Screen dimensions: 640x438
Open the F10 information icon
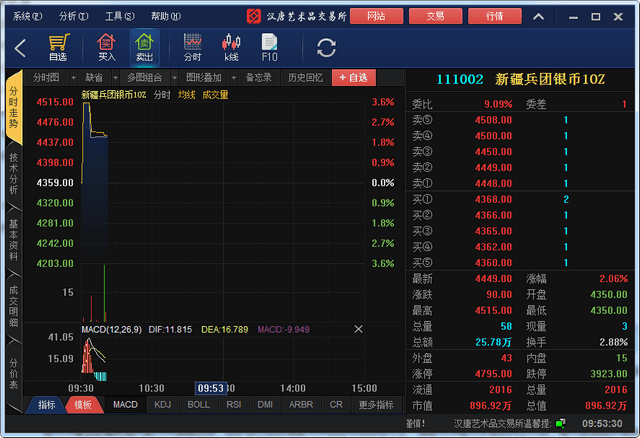point(269,47)
